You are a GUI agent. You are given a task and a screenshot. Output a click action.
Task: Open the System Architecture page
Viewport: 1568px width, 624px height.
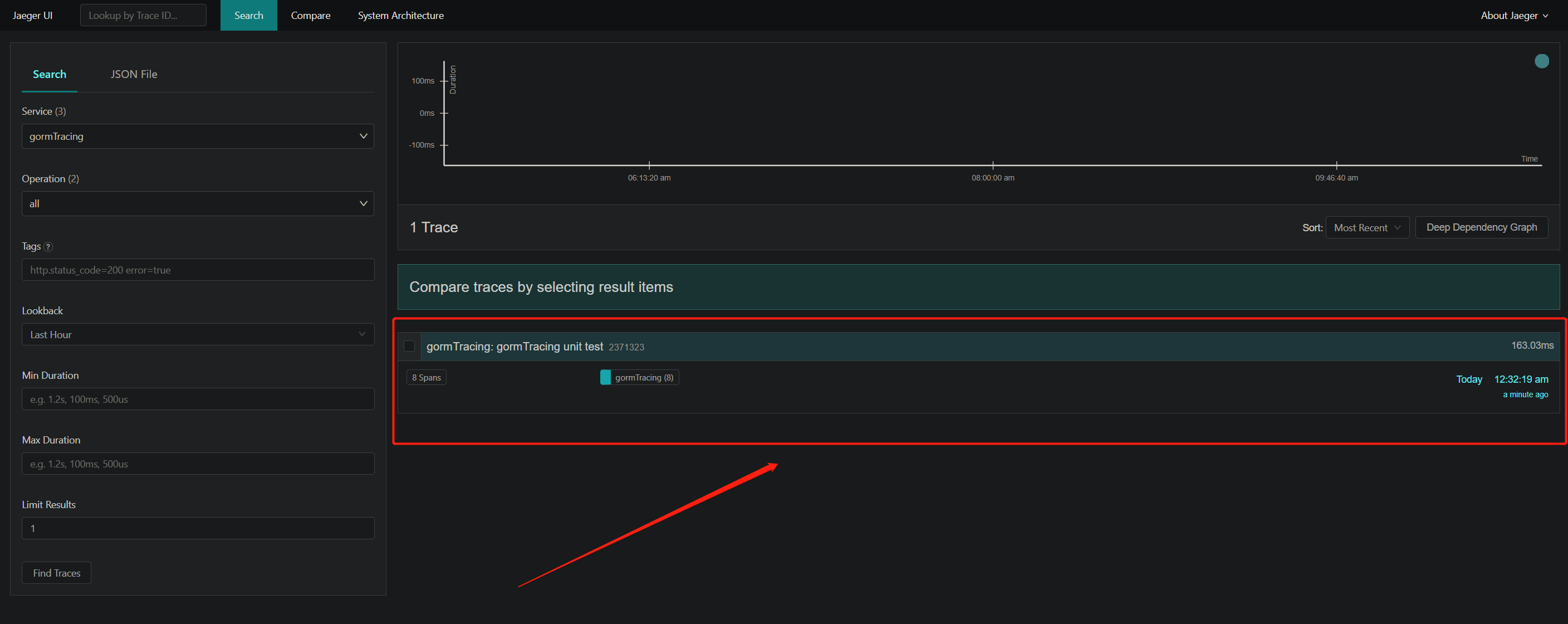400,15
